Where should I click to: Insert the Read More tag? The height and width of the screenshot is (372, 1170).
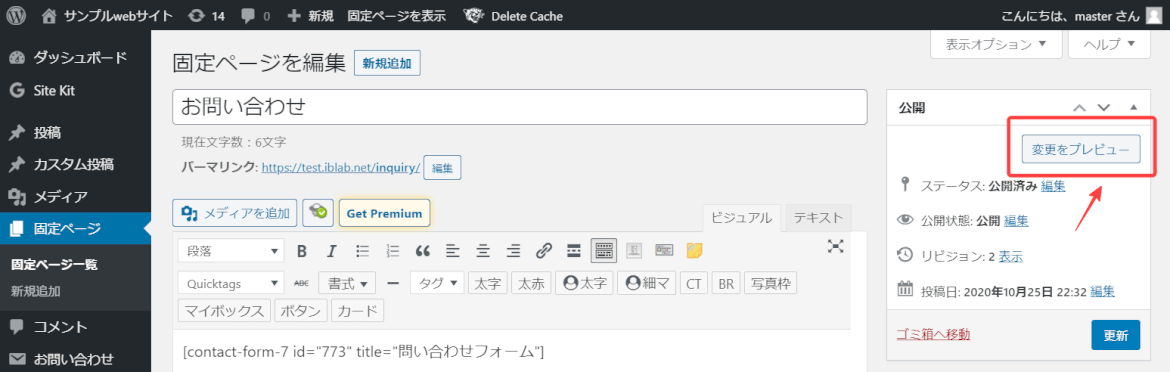click(574, 250)
